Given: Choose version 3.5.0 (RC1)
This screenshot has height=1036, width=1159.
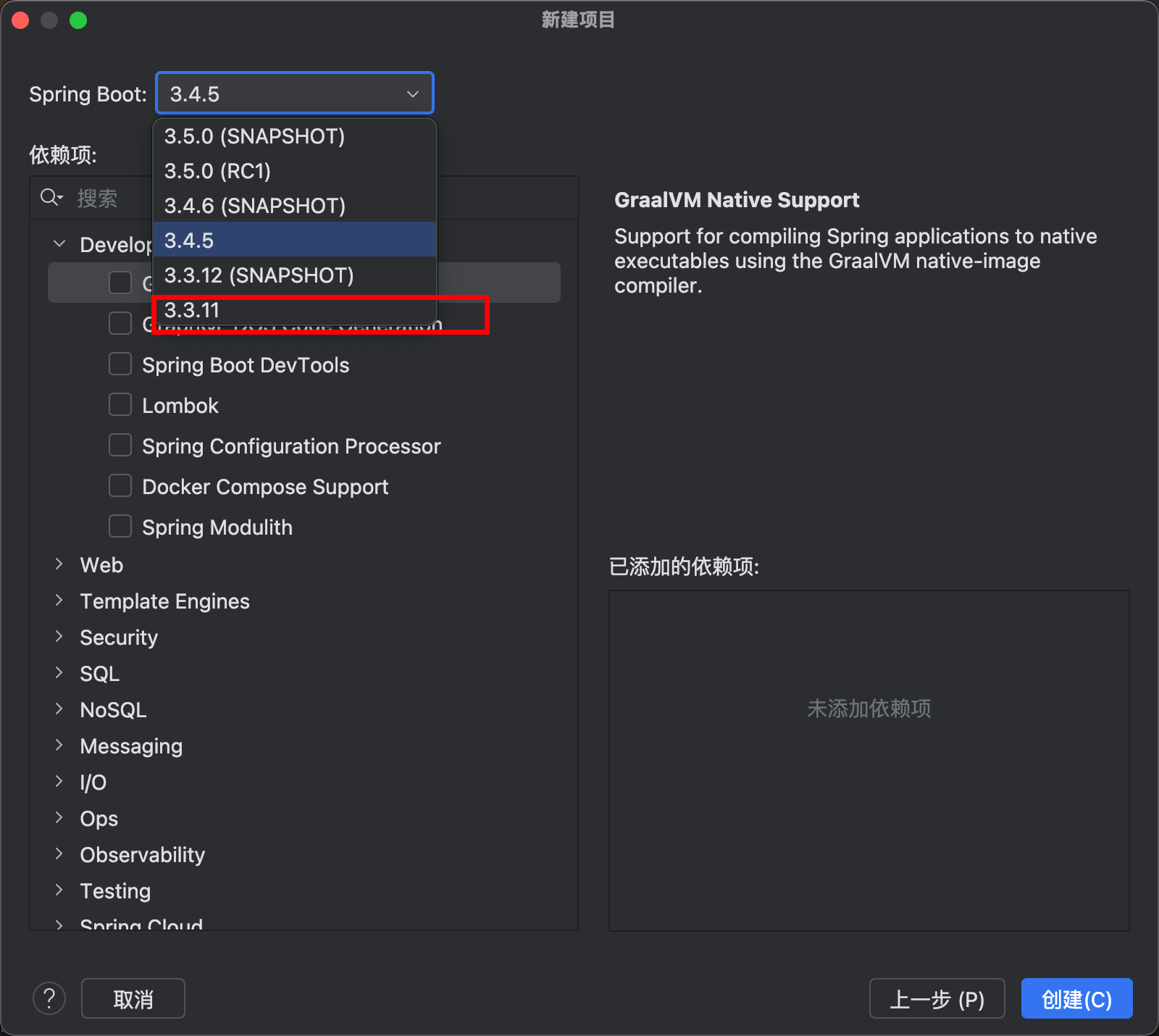Looking at the screenshot, I should pyautogui.click(x=294, y=171).
